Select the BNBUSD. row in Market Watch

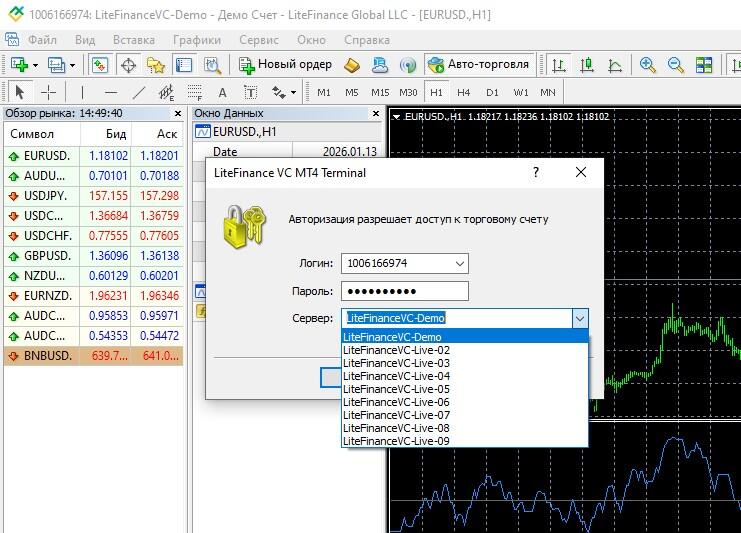coord(94,356)
